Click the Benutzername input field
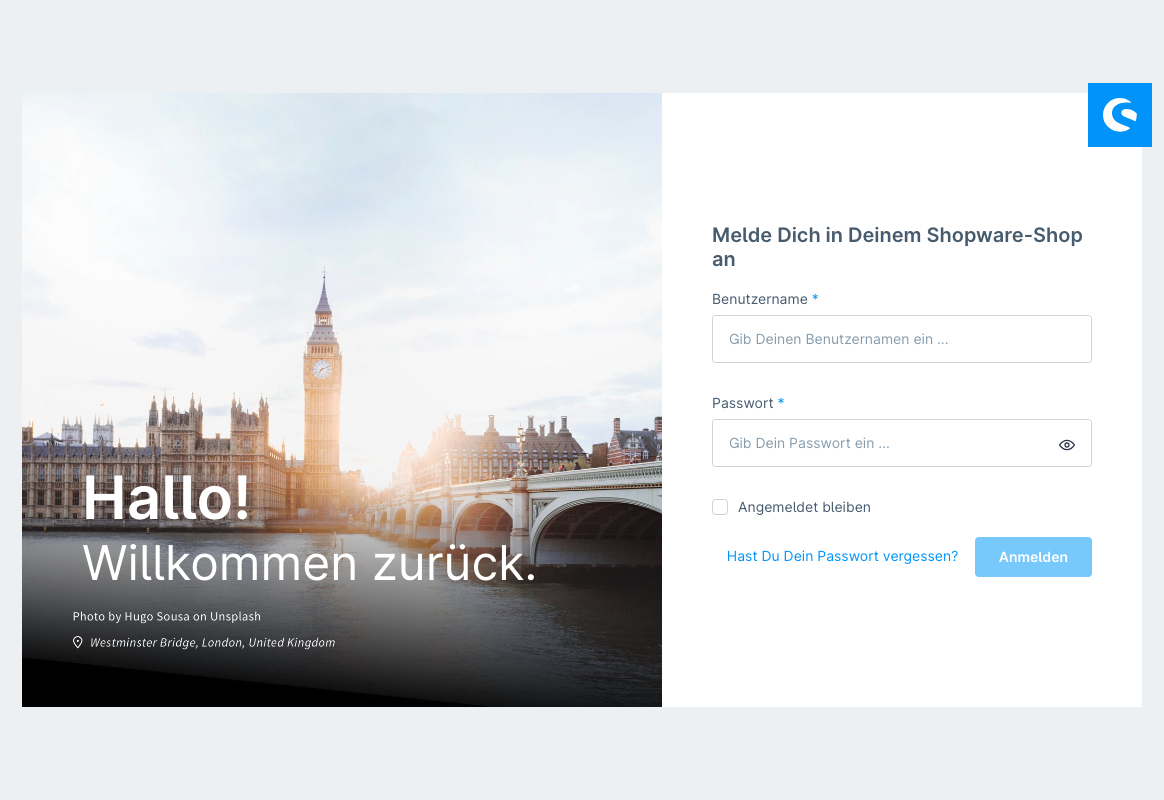 click(x=901, y=339)
